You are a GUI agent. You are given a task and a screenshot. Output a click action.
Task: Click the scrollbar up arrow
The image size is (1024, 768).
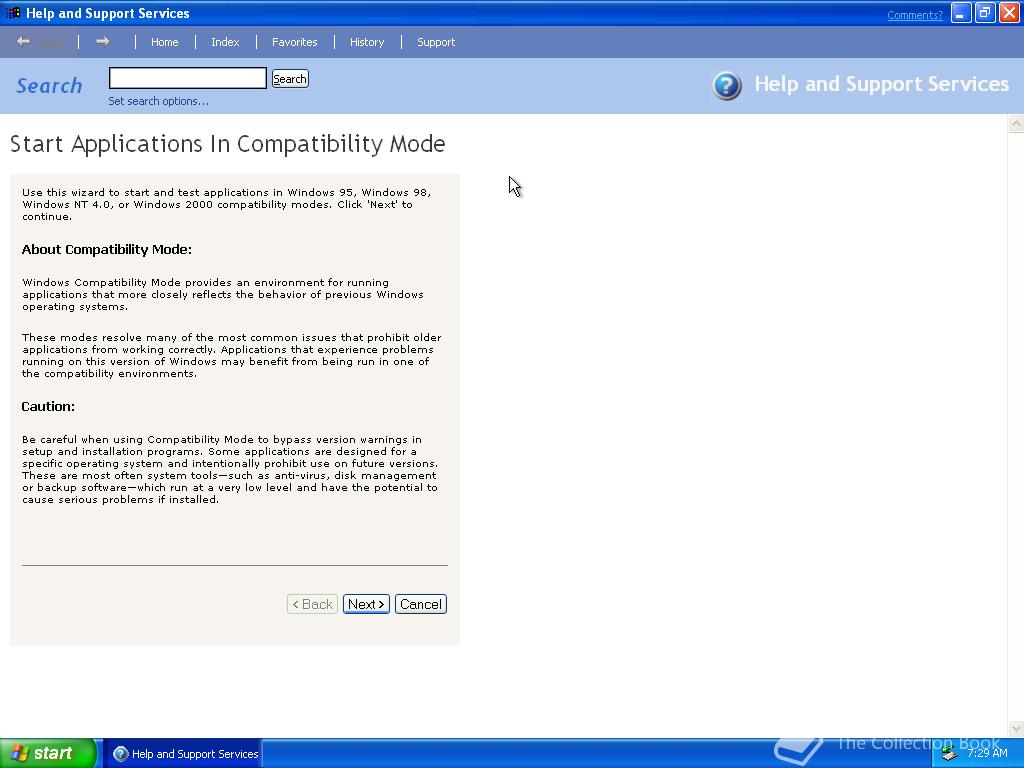click(1016, 123)
